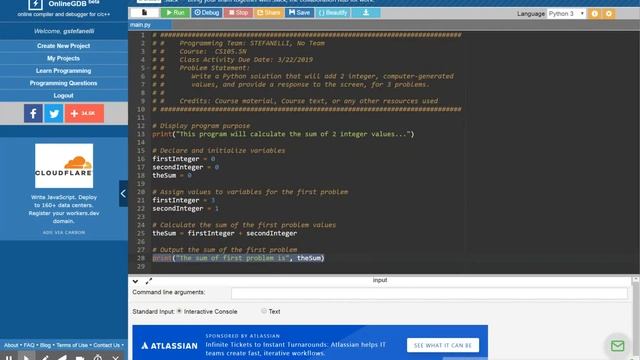Click the 'Ads via Carbon' link
640x360 pixels.
click(64, 233)
